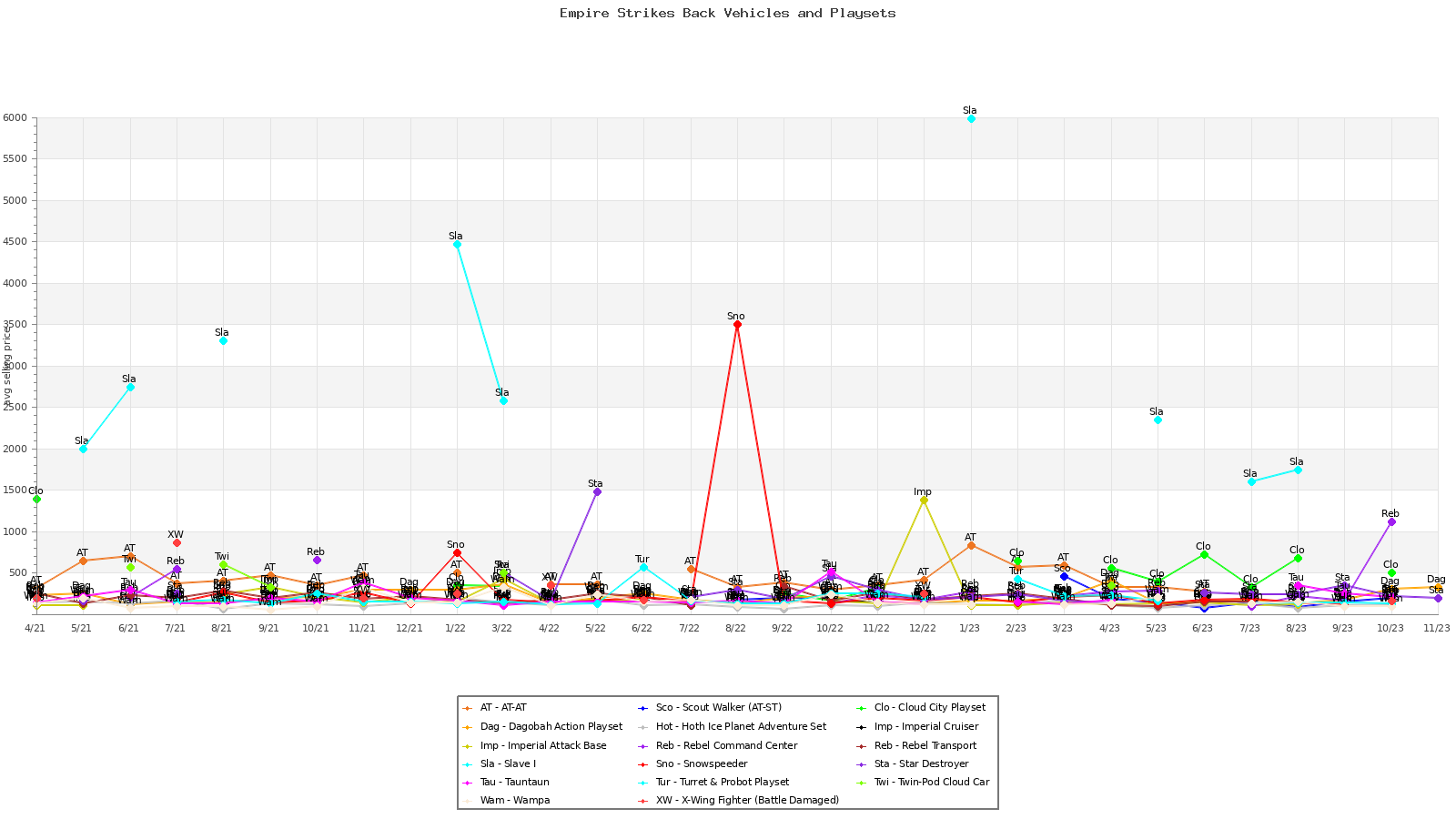Click the Dag - Dagobah Action Playset legend entry
Image resolution: width=1456 pixels, height=819 pixels.
542,726
